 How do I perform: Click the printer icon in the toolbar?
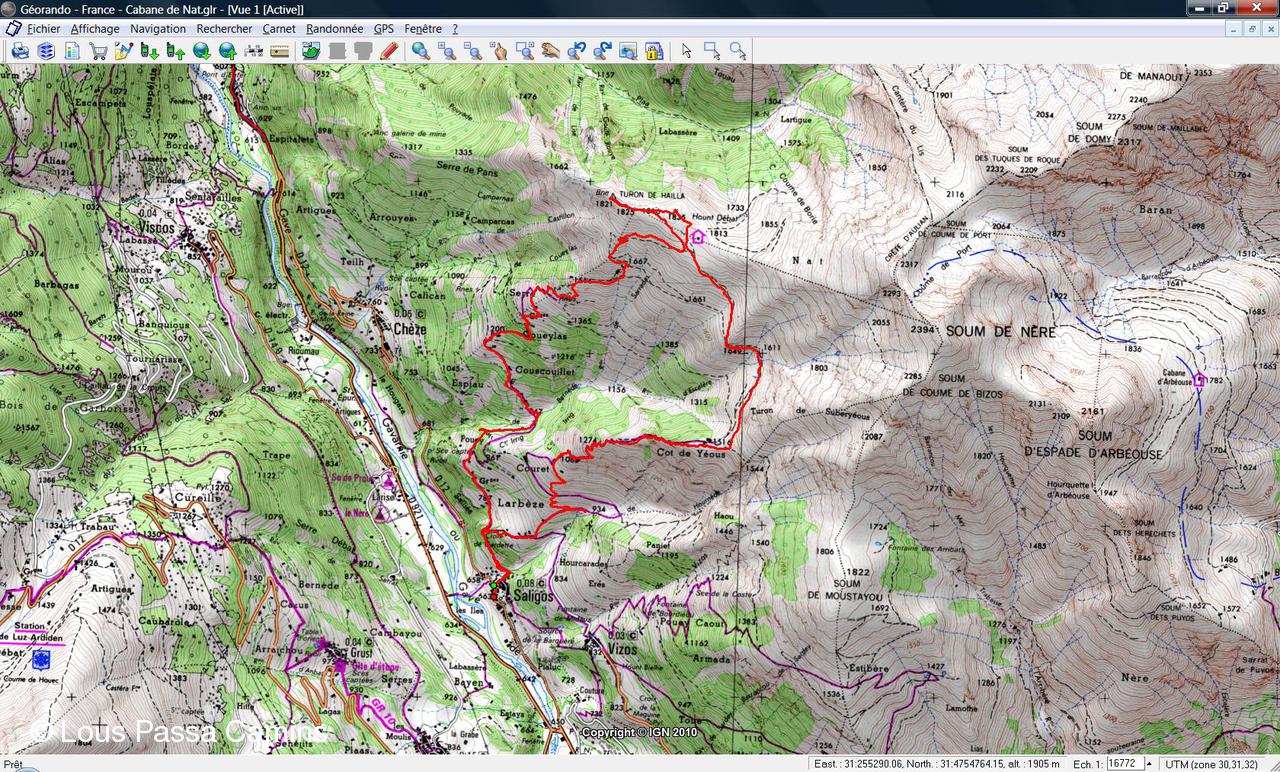(20, 50)
